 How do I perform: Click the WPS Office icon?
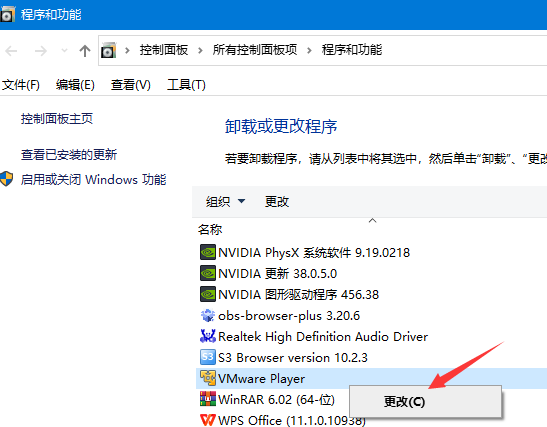coord(208,420)
